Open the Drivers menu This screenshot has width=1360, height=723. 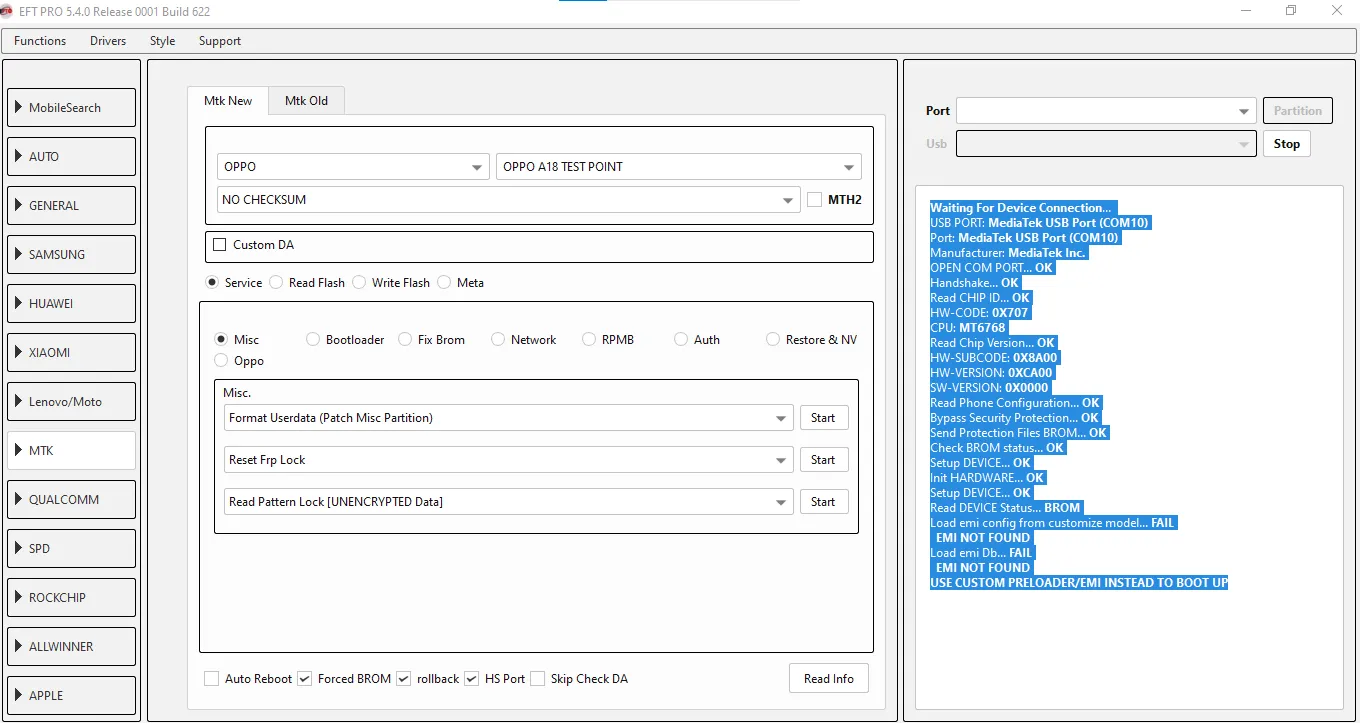click(108, 41)
